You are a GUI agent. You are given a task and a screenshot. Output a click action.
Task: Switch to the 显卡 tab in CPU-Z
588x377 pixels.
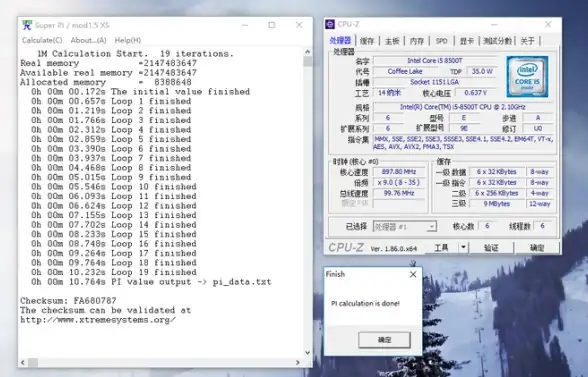tap(466, 41)
